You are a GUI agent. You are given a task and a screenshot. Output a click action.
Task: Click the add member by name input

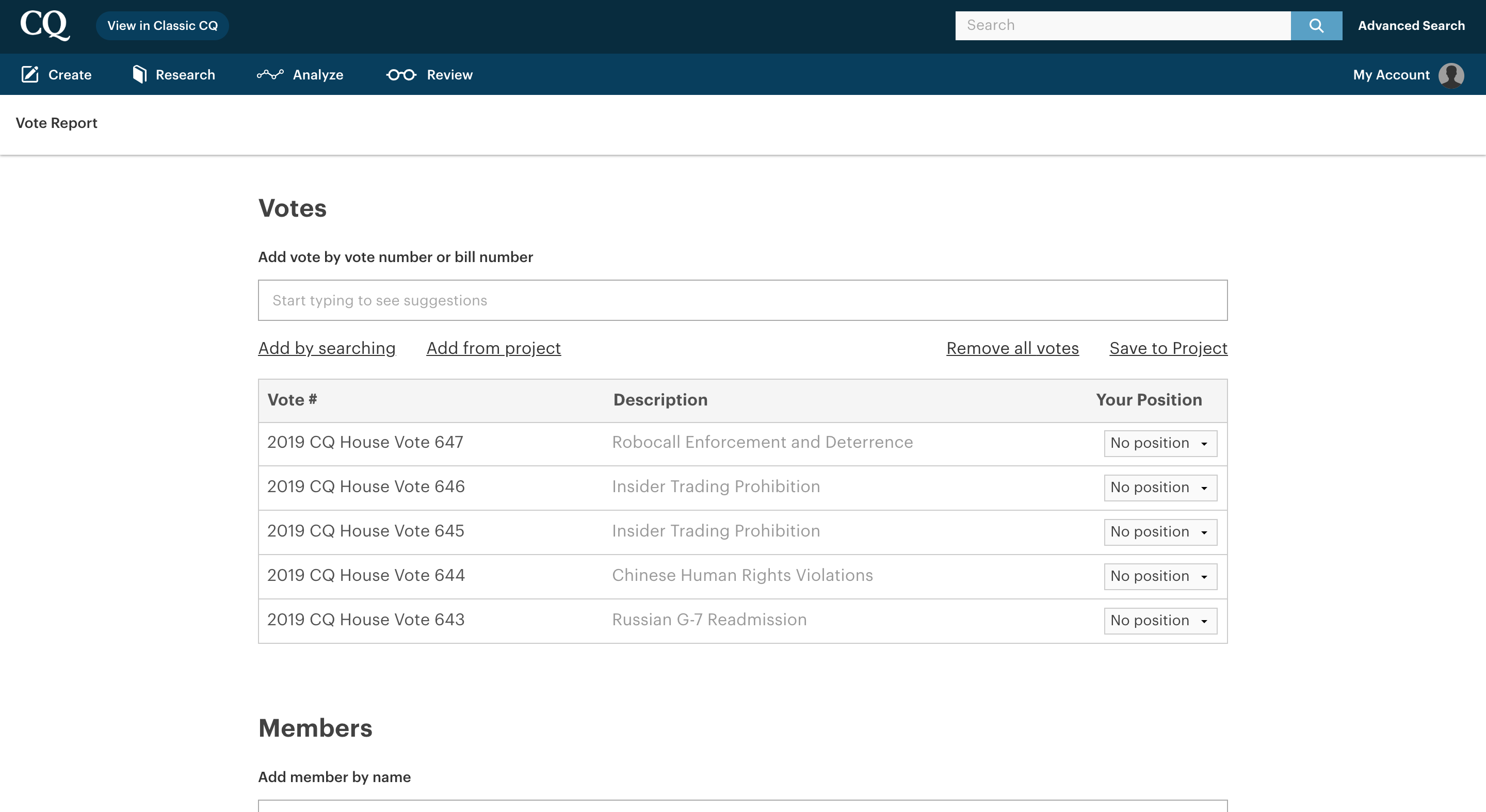(x=742, y=806)
